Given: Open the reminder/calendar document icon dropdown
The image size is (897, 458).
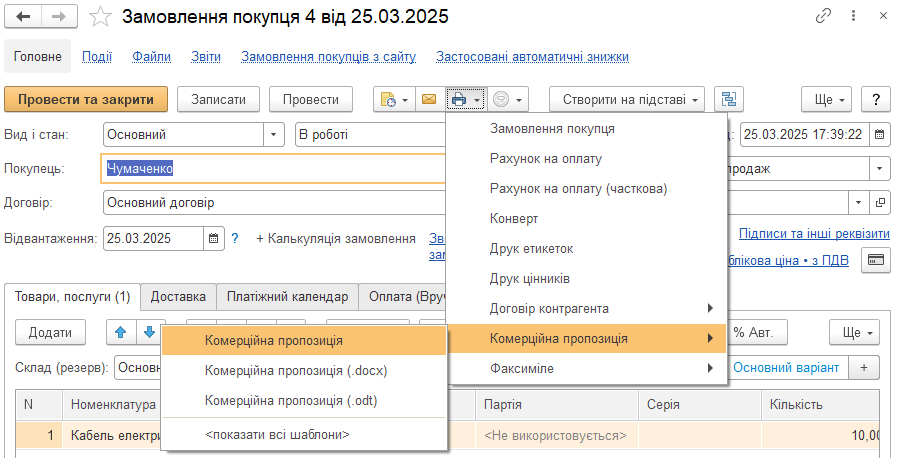Looking at the screenshot, I should coord(394,99).
